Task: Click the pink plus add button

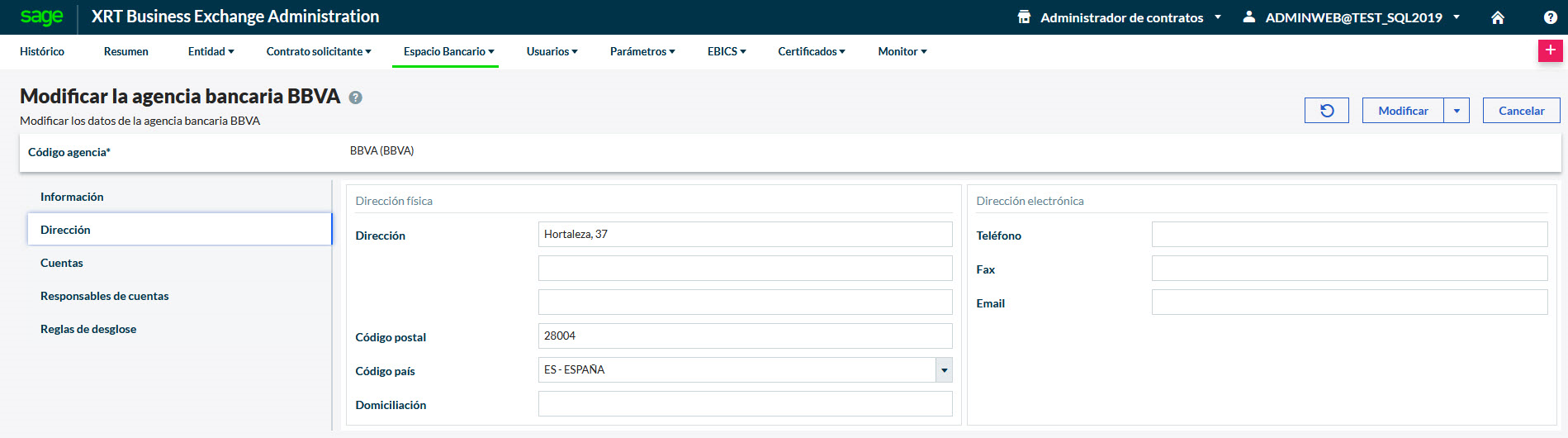Action: [x=1550, y=50]
